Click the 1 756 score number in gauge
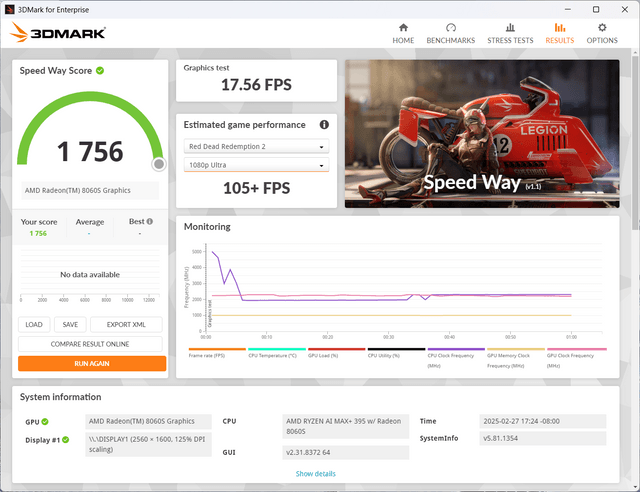 tap(90, 151)
